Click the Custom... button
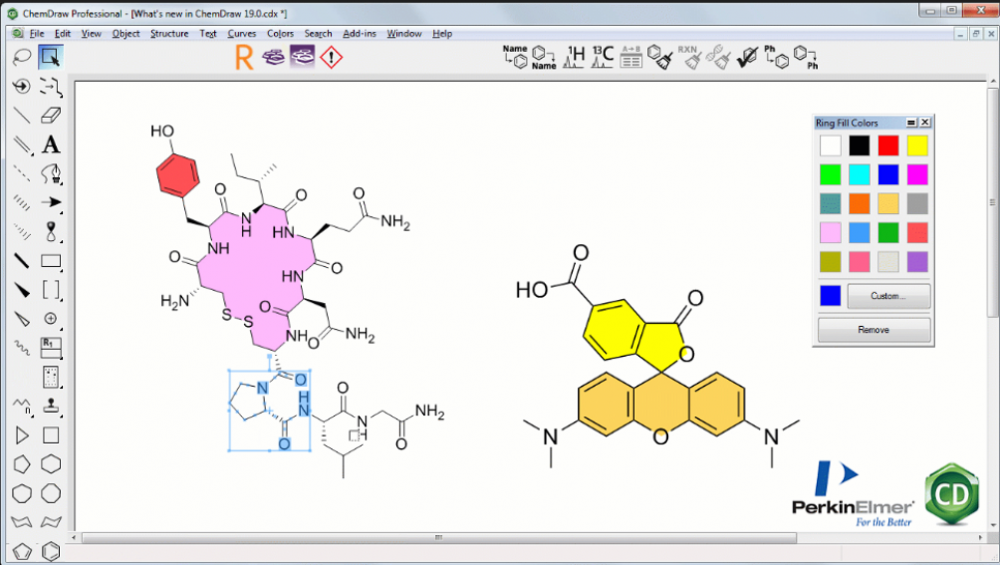 pos(888,296)
